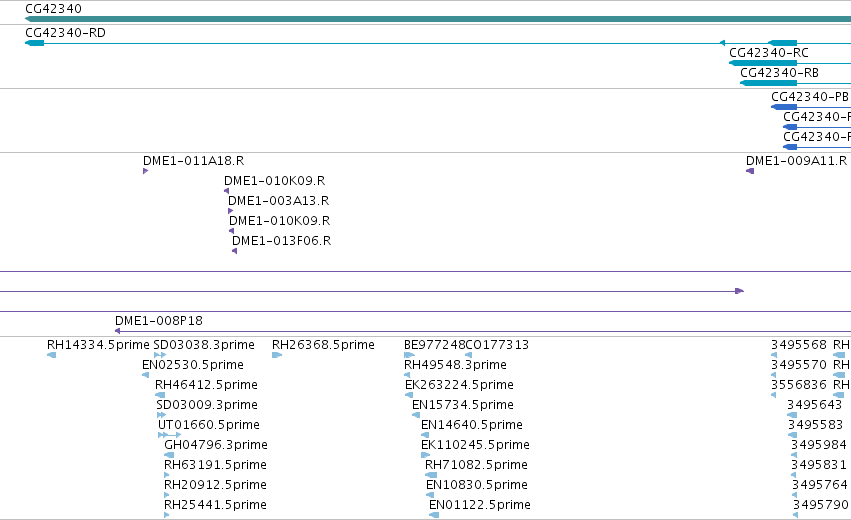
Task: Select the DME1-003A13.R arrow marker
Action: (231, 211)
